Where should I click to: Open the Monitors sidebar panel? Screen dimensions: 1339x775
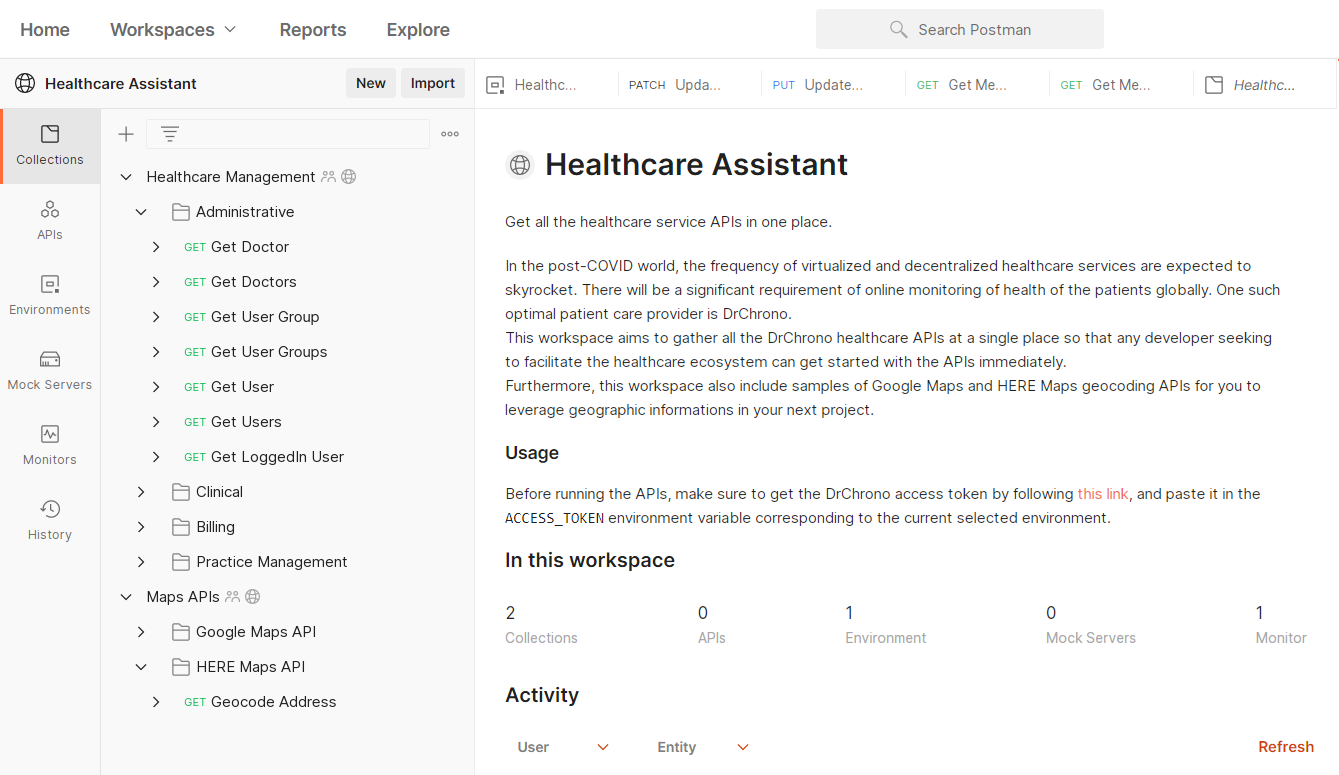(50, 446)
